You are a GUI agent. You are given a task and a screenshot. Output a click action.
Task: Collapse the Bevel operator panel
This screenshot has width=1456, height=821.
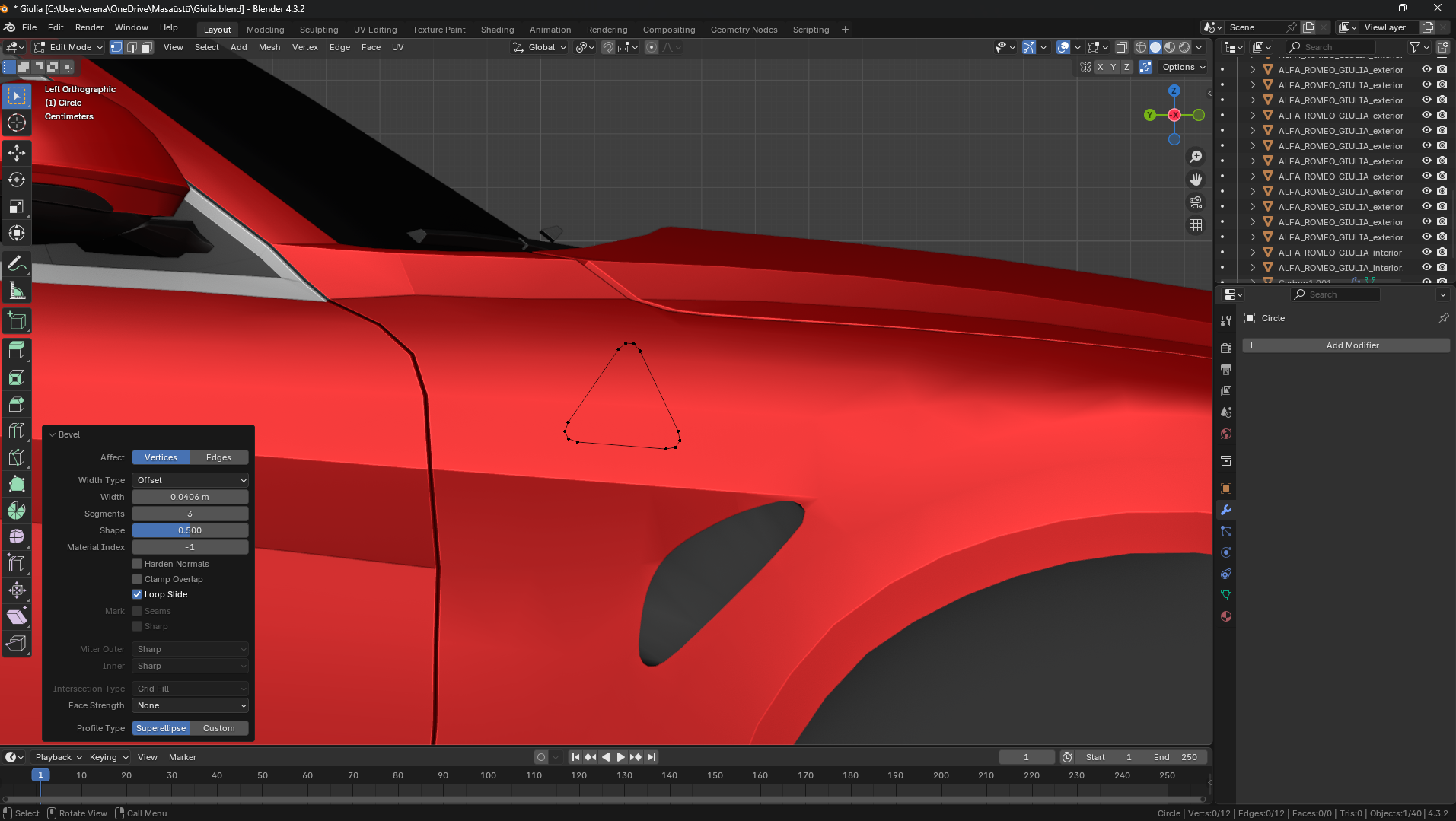pos(52,434)
